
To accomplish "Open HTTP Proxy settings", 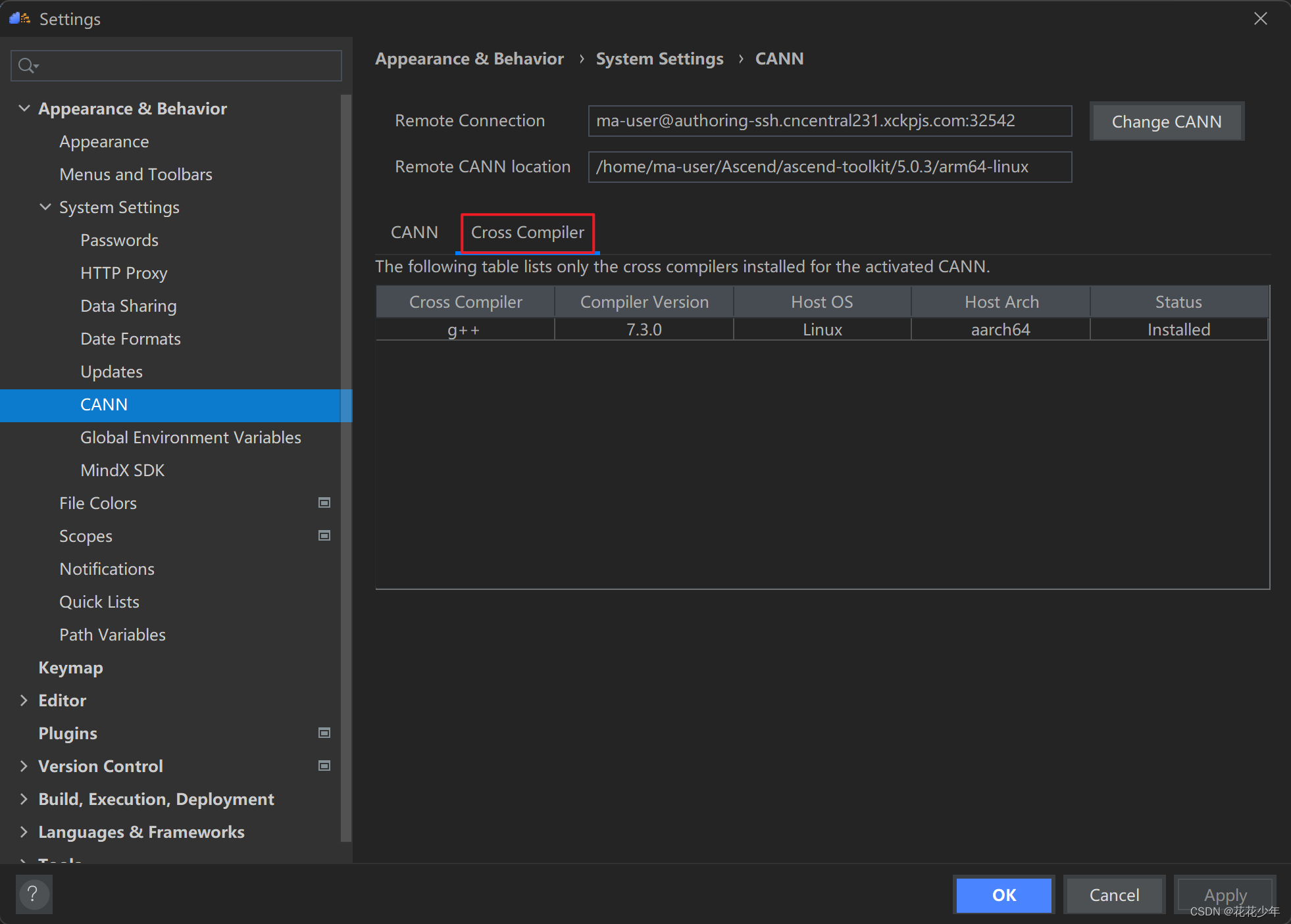I will pyautogui.click(x=124, y=273).
